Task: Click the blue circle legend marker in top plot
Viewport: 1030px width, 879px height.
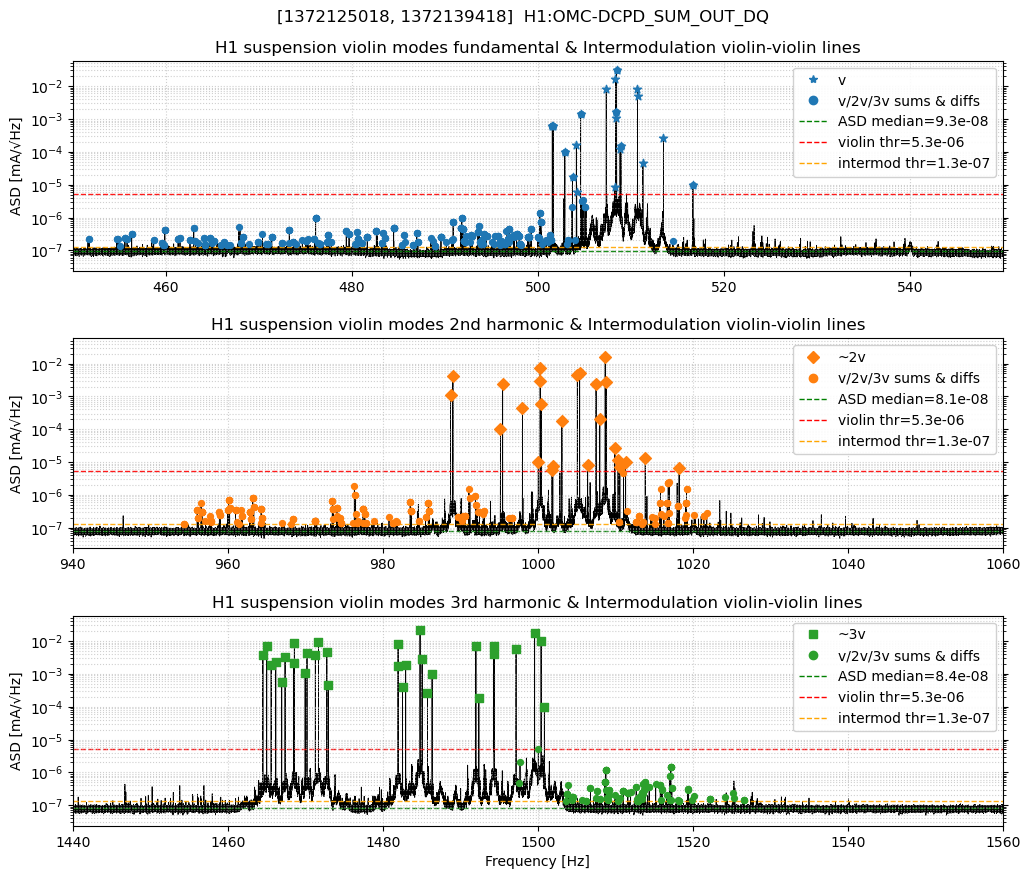Action: click(x=813, y=101)
